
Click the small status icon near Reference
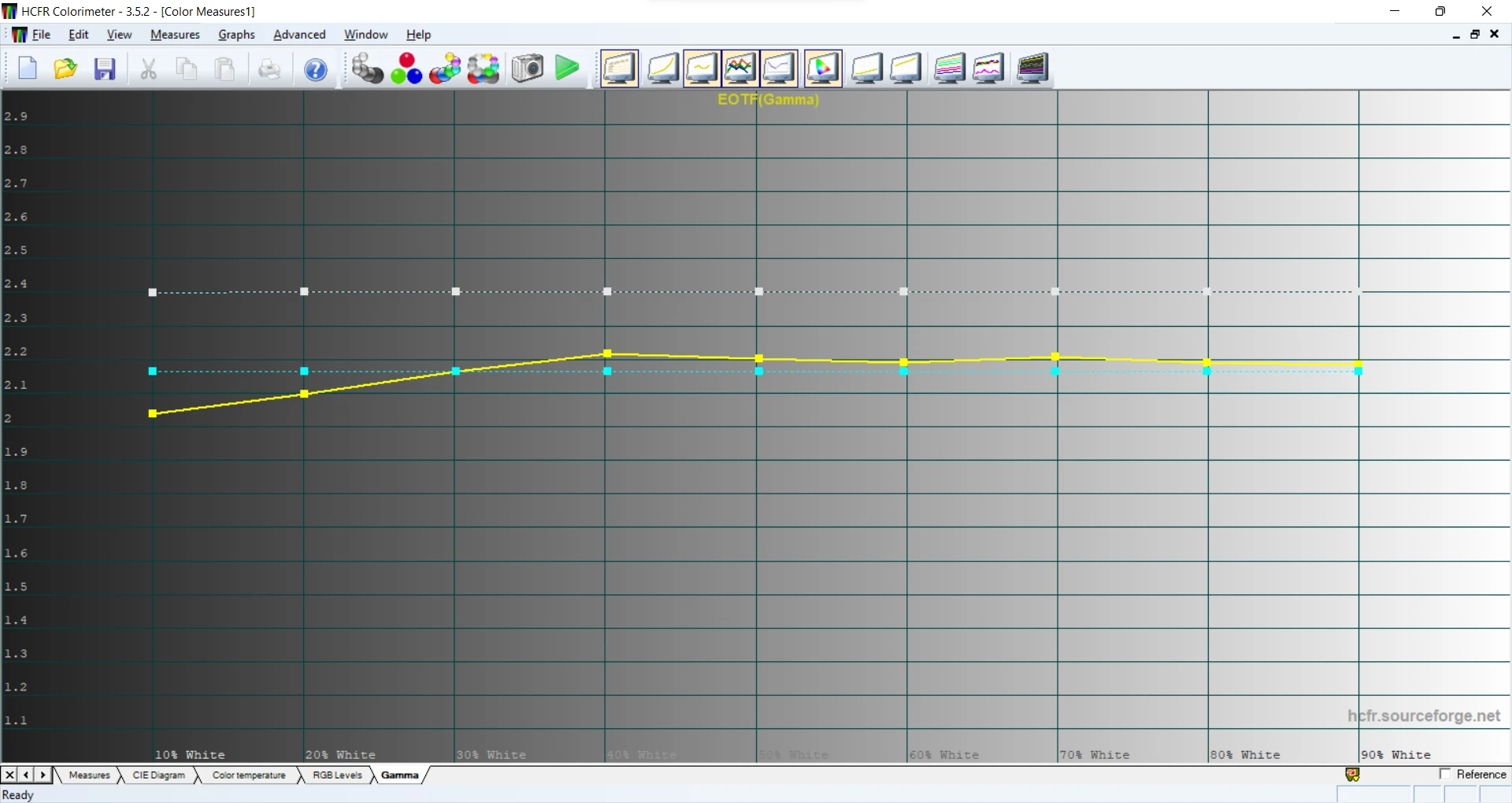pos(1352,775)
